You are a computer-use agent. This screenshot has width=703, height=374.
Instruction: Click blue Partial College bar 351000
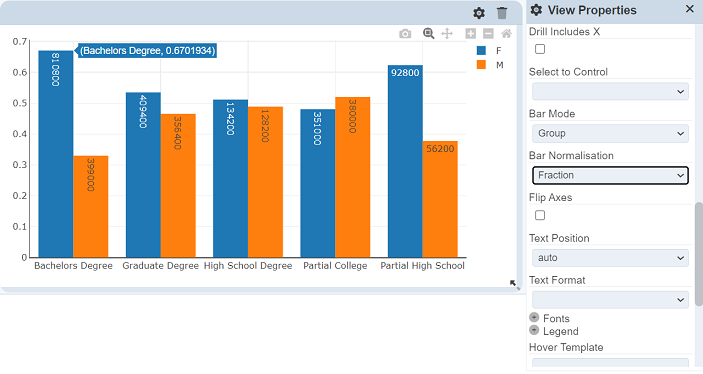pyautogui.click(x=317, y=183)
